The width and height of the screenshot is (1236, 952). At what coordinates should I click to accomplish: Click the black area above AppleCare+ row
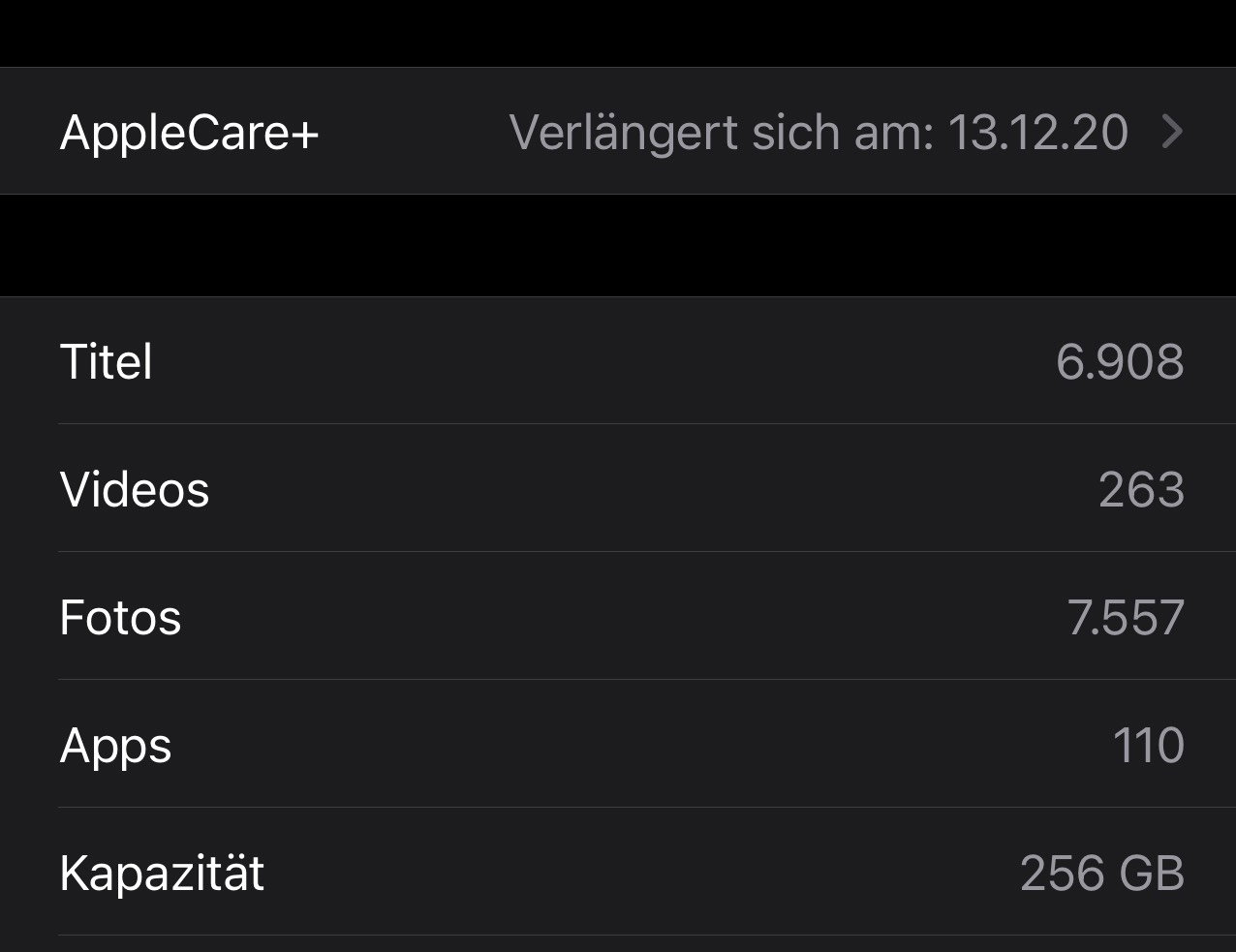(618, 33)
